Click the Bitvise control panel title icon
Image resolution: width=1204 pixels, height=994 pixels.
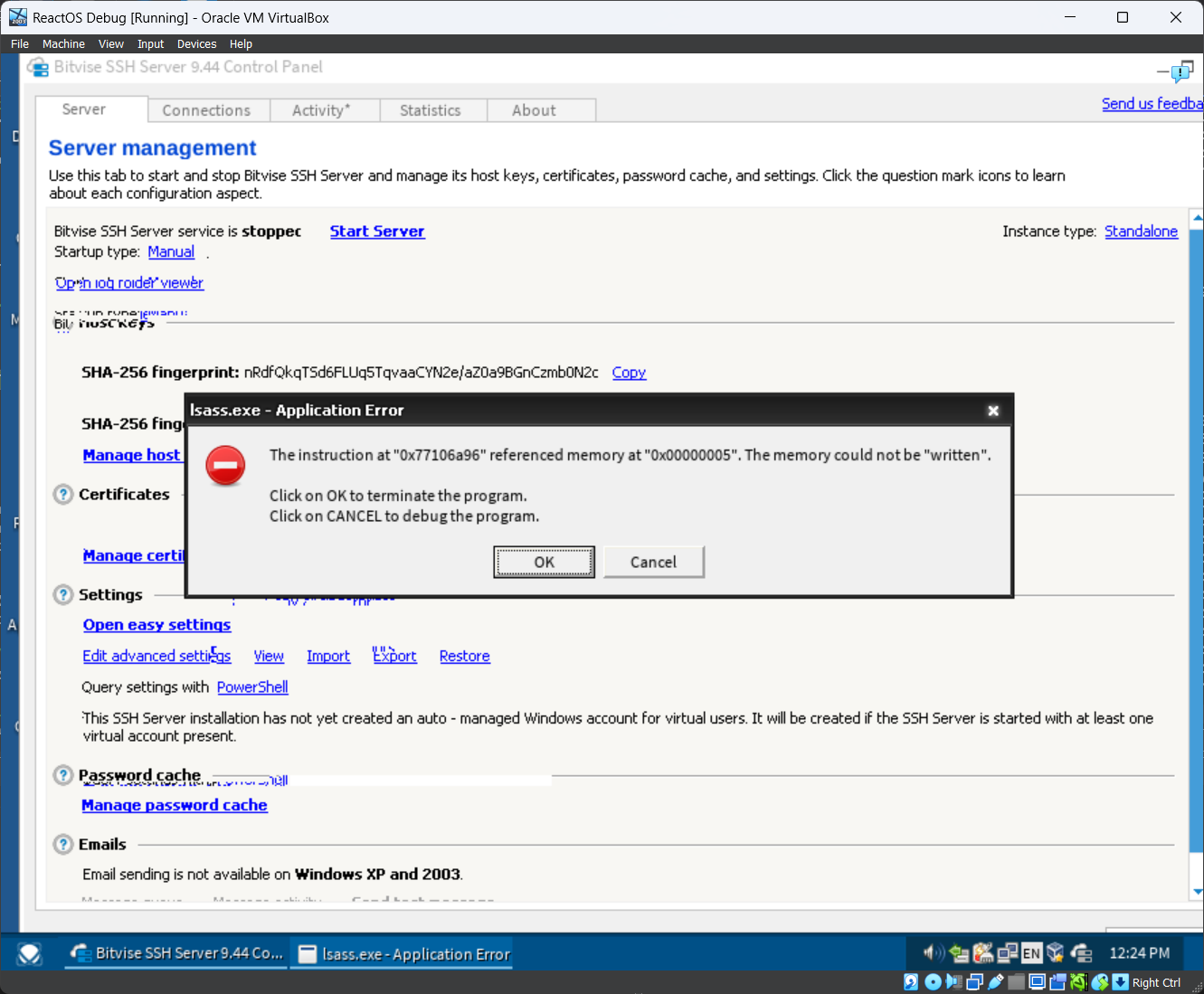click(38, 67)
